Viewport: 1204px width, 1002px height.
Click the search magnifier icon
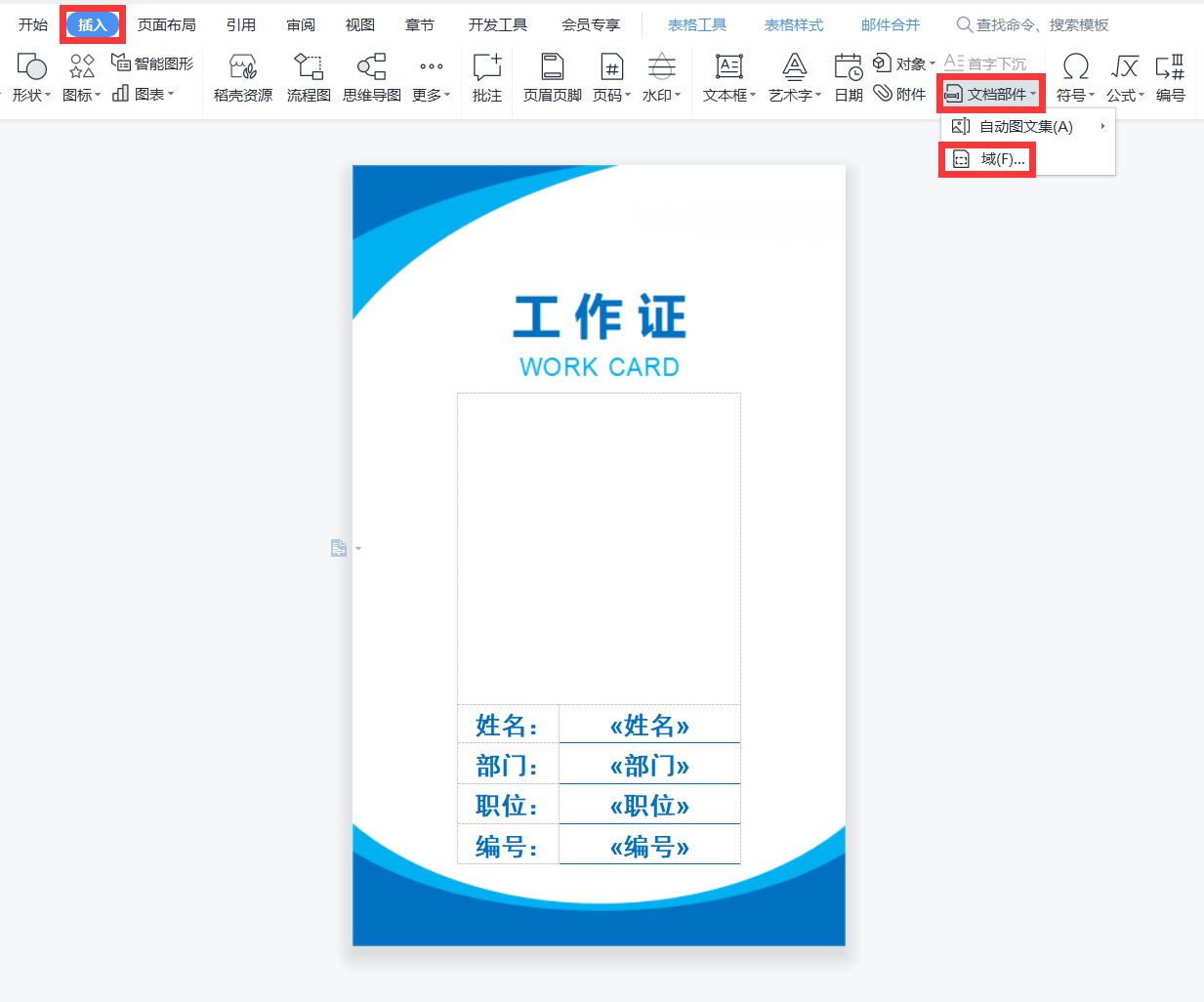(x=964, y=24)
